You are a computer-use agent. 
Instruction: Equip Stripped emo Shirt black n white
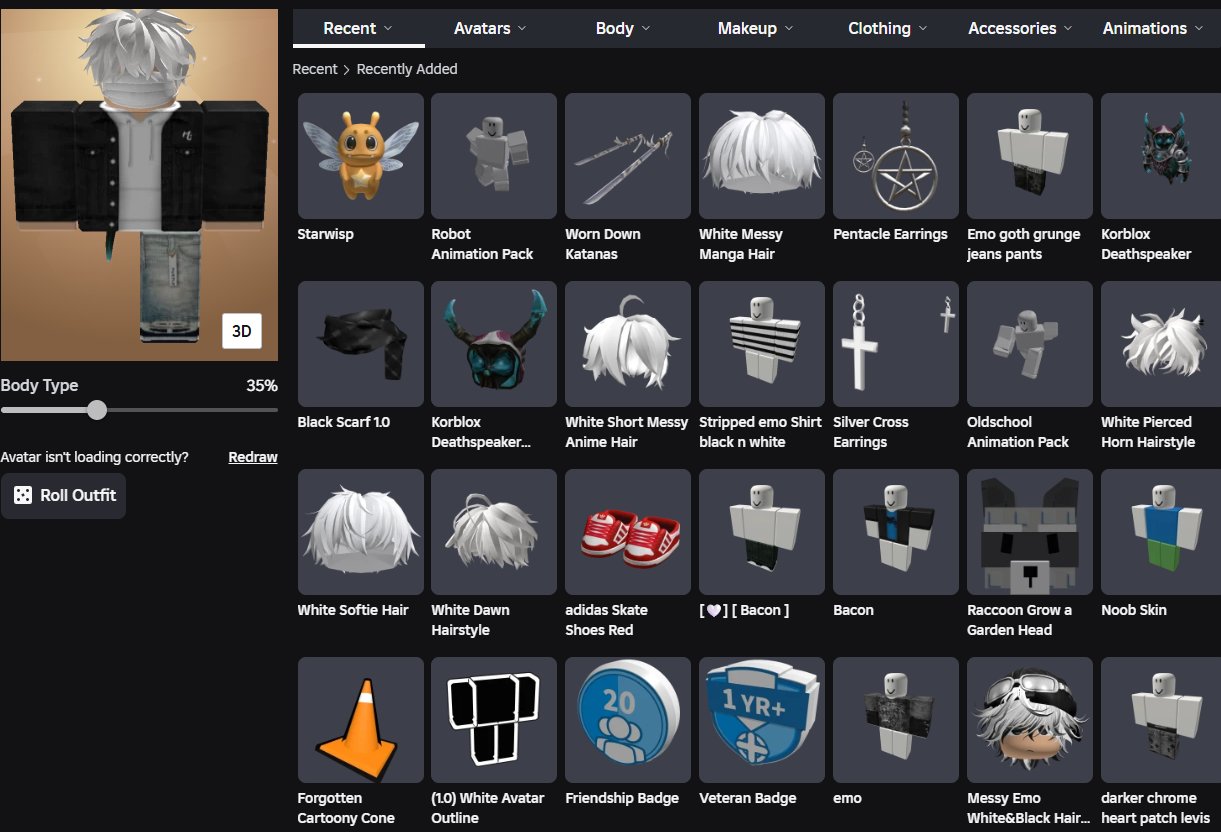click(762, 344)
